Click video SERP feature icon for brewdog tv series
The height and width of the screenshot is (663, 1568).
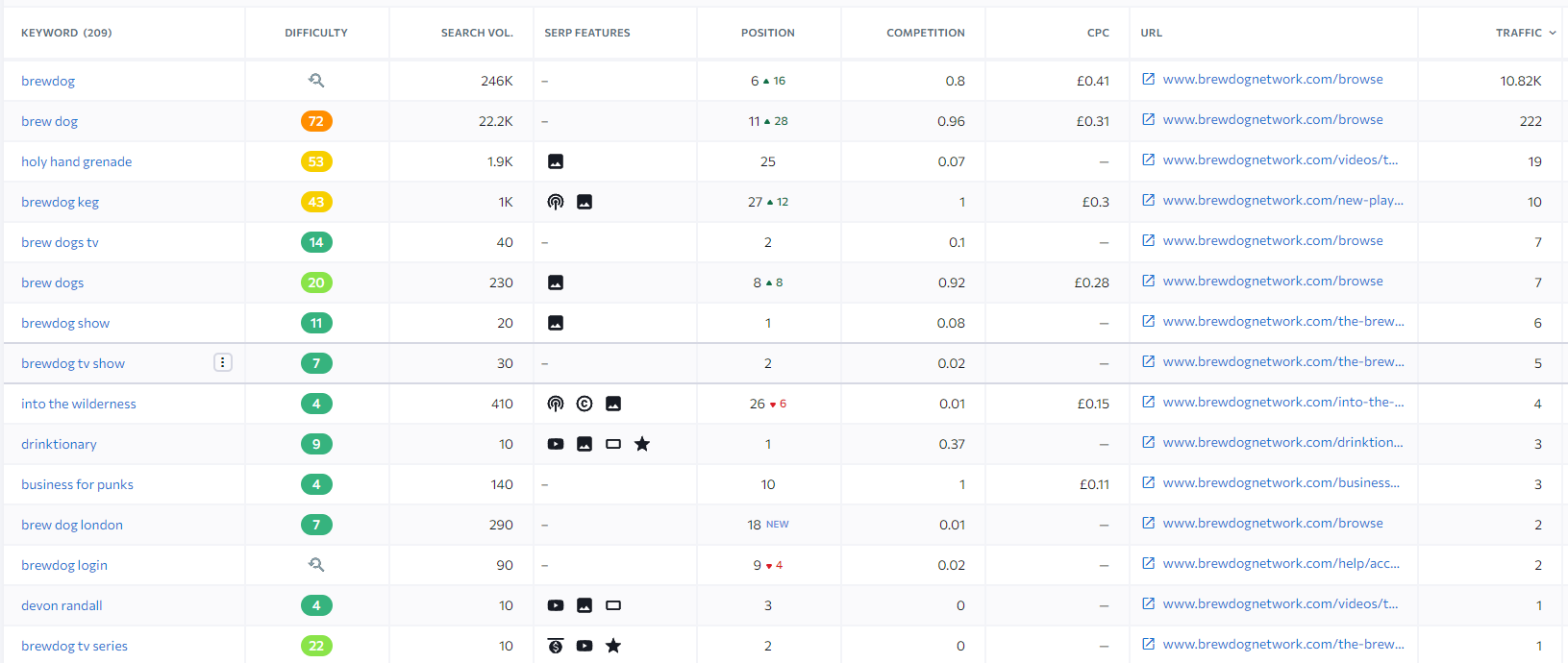point(585,646)
